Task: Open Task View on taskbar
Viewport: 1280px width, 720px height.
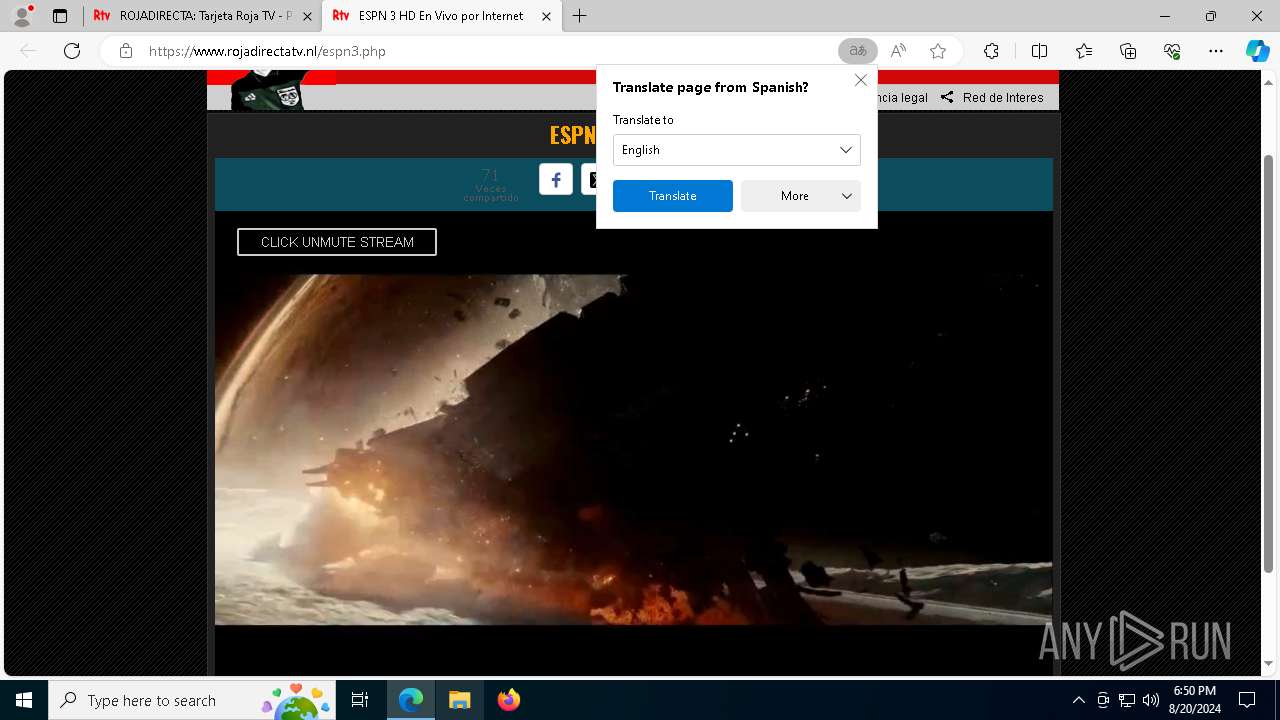Action: 360,700
